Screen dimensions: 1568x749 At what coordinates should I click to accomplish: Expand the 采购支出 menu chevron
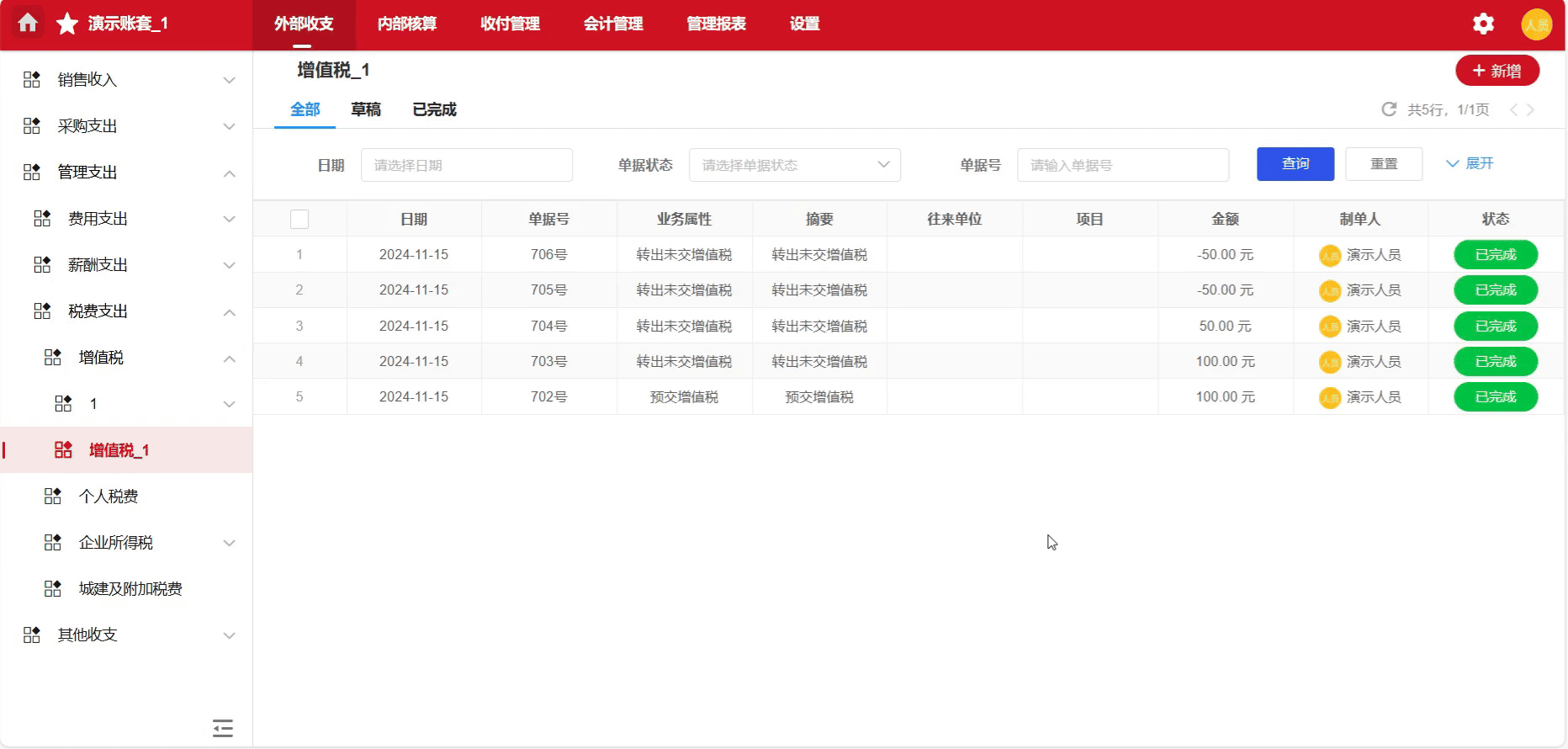click(x=229, y=126)
